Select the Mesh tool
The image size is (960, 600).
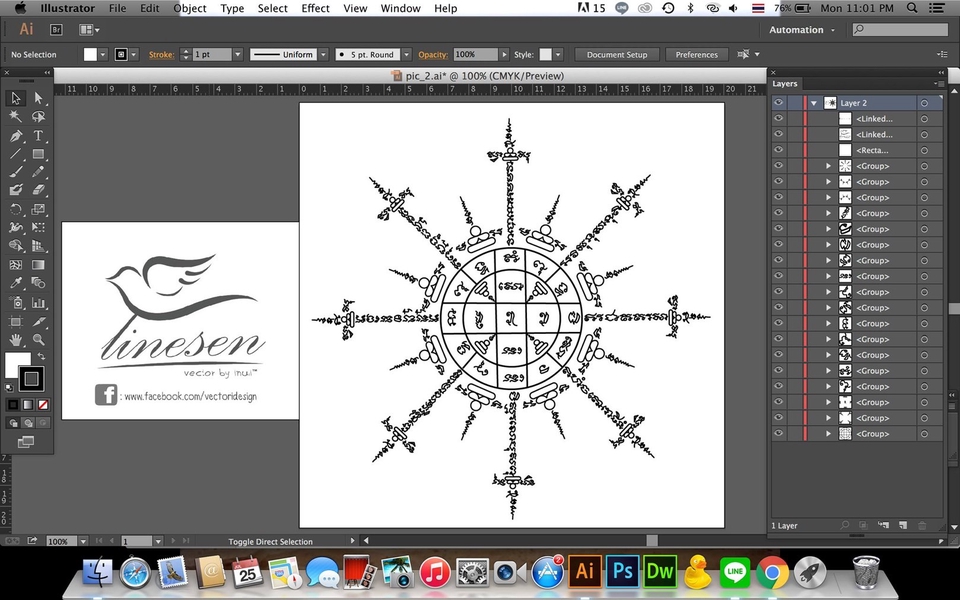tap(16, 264)
